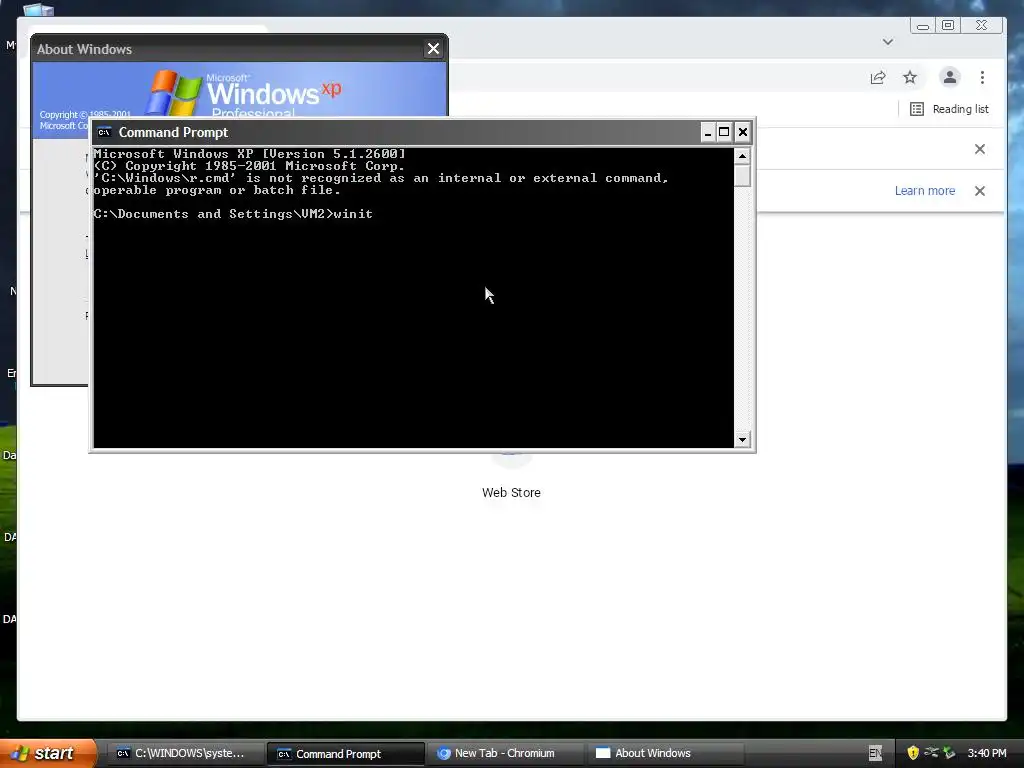The height and width of the screenshot is (768, 1024).
Task: Click the Chromium share page icon
Action: [878, 78]
